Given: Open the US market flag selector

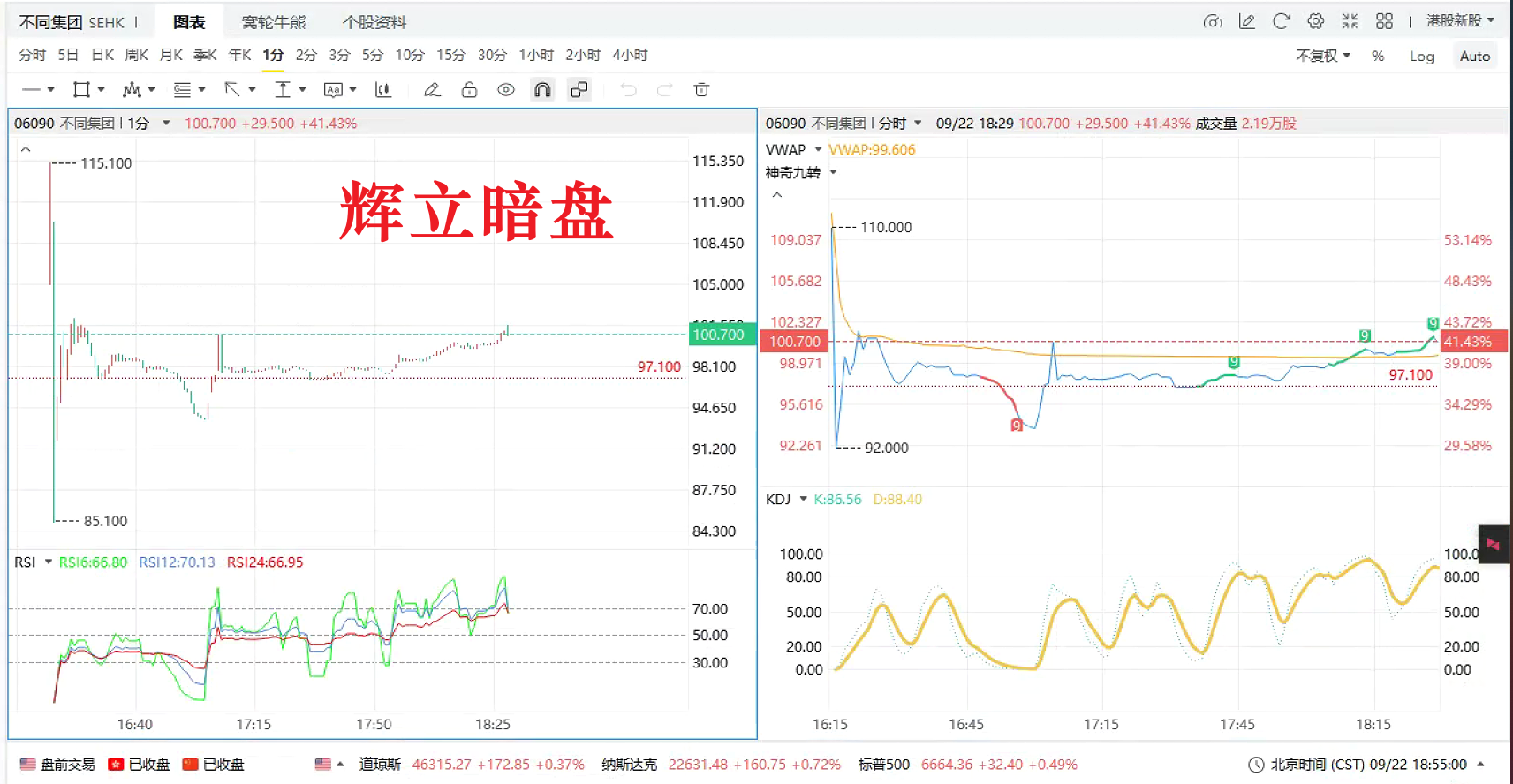Looking at the screenshot, I should [x=329, y=765].
